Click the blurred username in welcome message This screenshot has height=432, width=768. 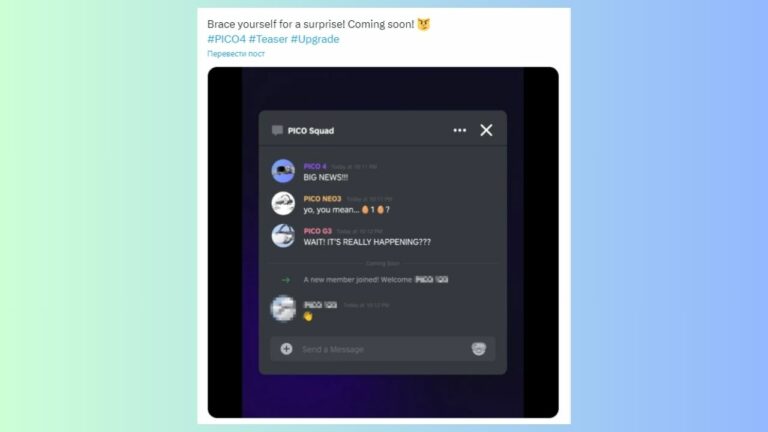pyautogui.click(x=432, y=280)
